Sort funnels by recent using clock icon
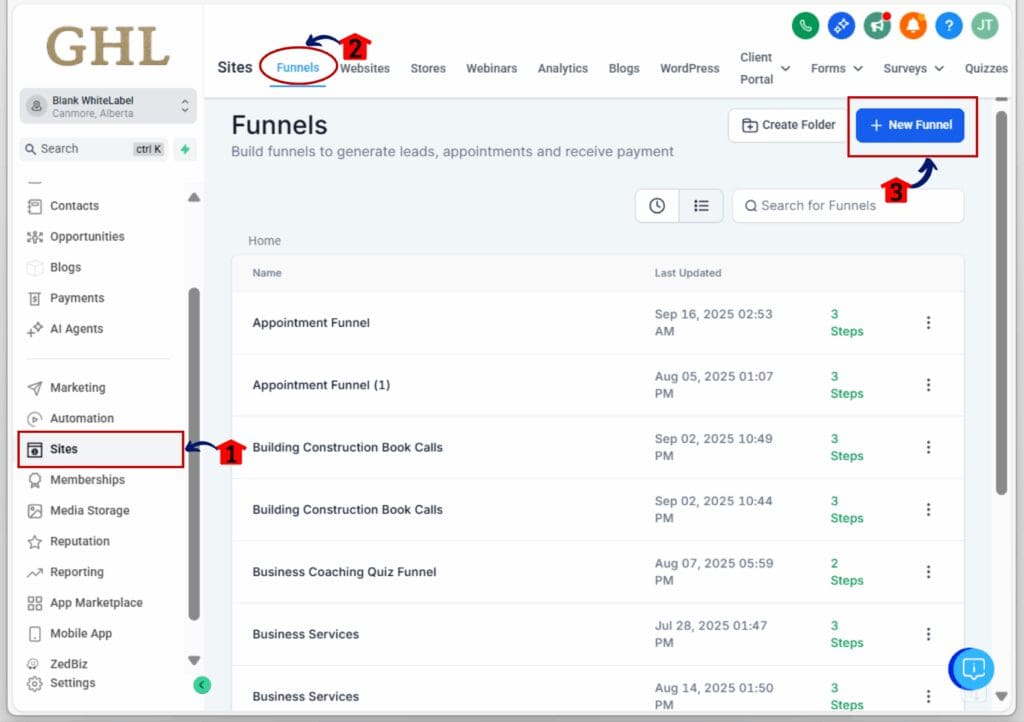This screenshot has width=1024, height=722. pyautogui.click(x=657, y=205)
